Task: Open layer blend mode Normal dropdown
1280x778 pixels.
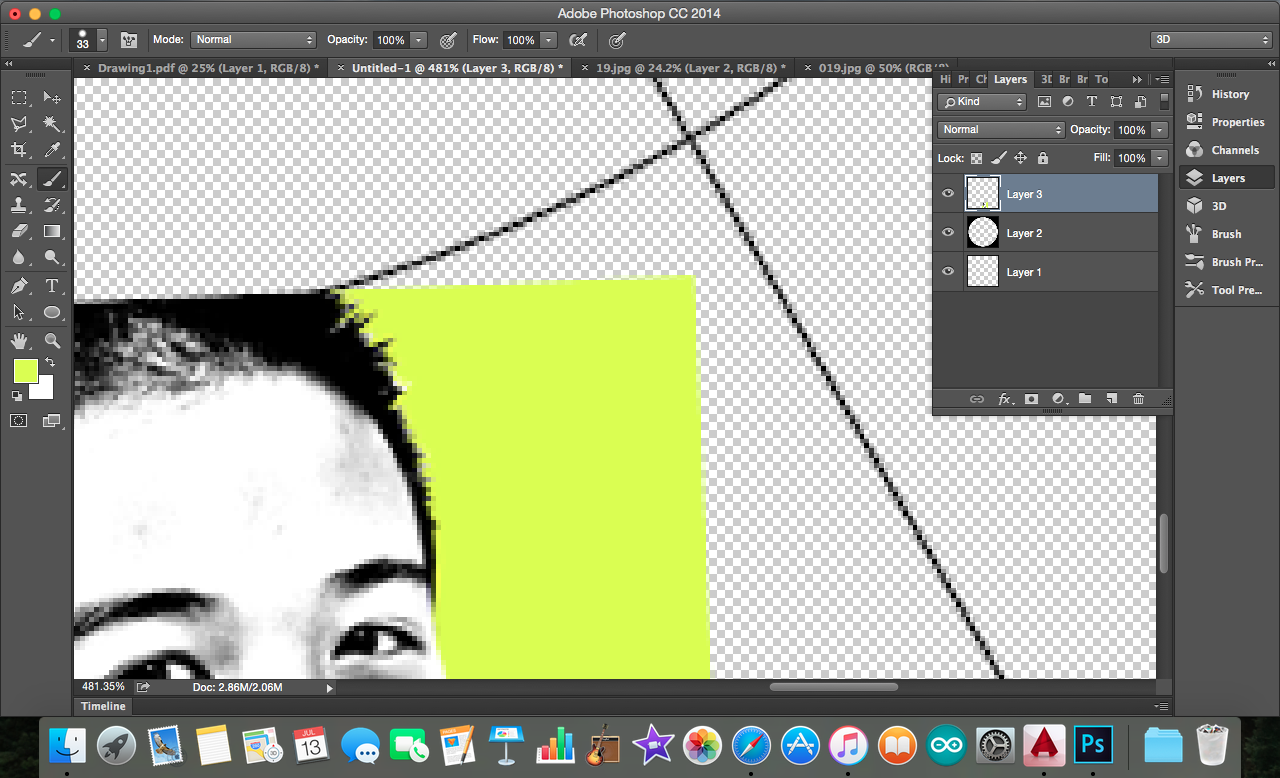Action: 1001,130
